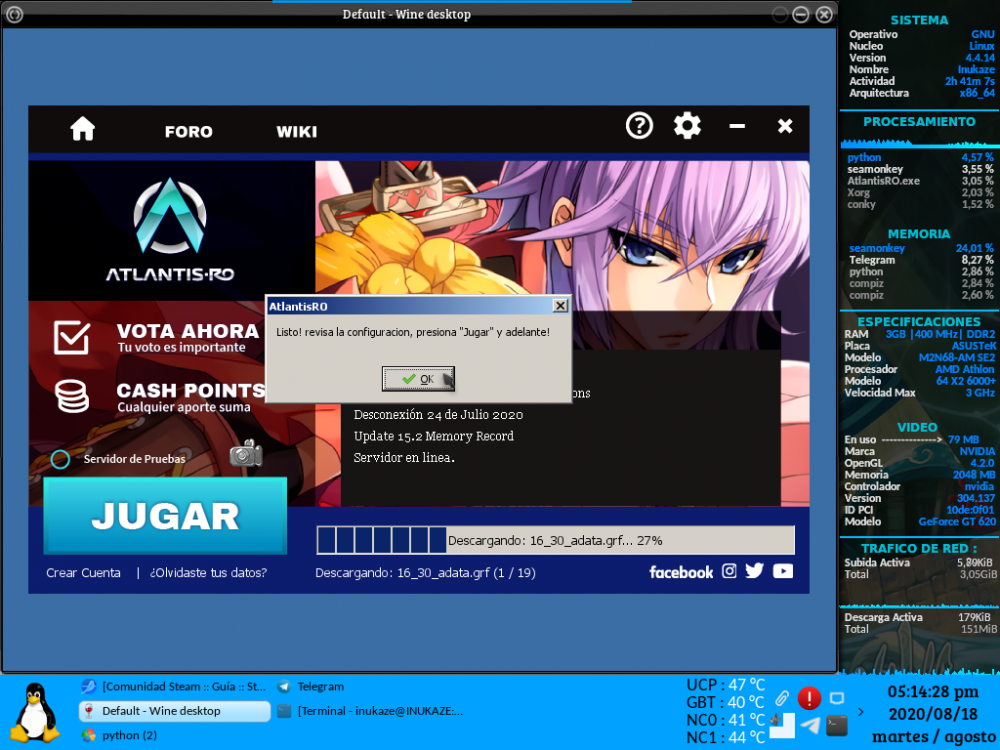Enable the Servidor de Pruebas option
Image resolution: width=1000 pixels, height=750 pixels.
61,459
